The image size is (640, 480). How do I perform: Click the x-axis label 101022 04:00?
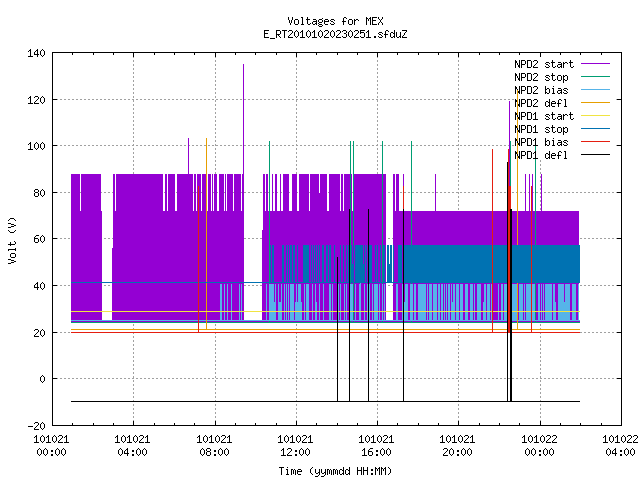click(620, 446)
